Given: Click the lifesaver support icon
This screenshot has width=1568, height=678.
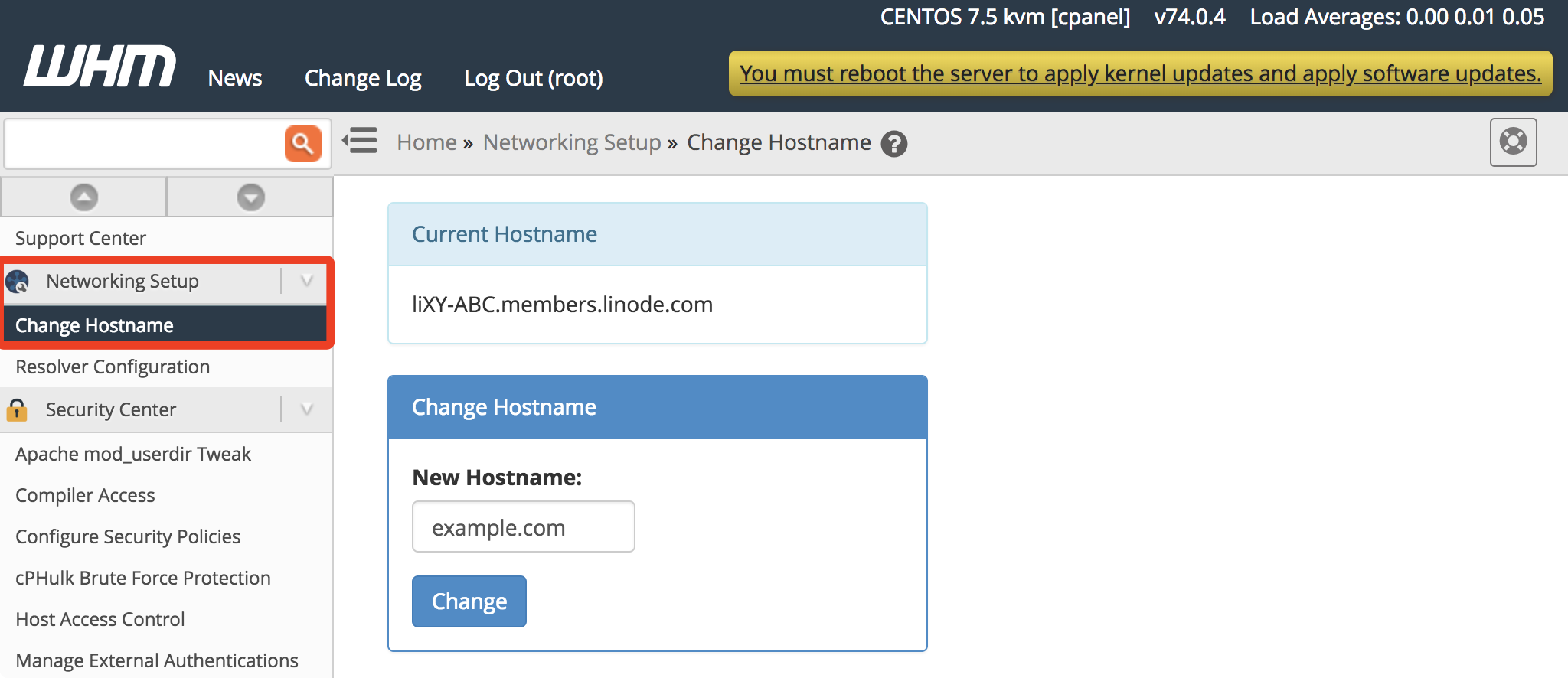Looking at the screenshot, I should click(x=1513, y=142).
